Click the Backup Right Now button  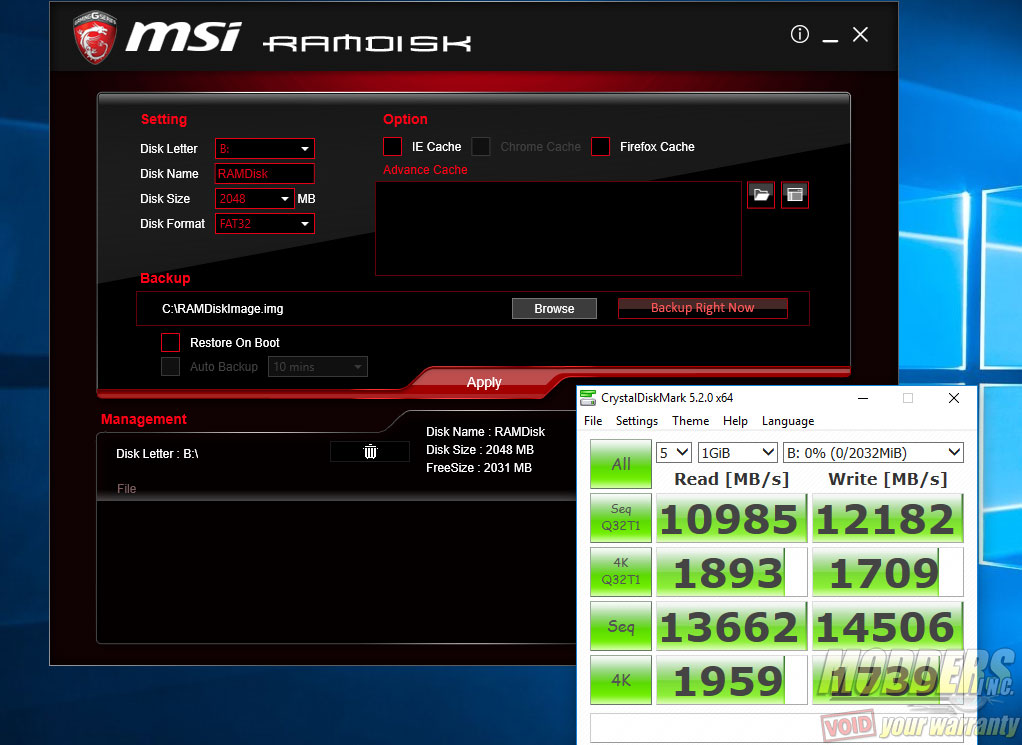tap(702, 308)
